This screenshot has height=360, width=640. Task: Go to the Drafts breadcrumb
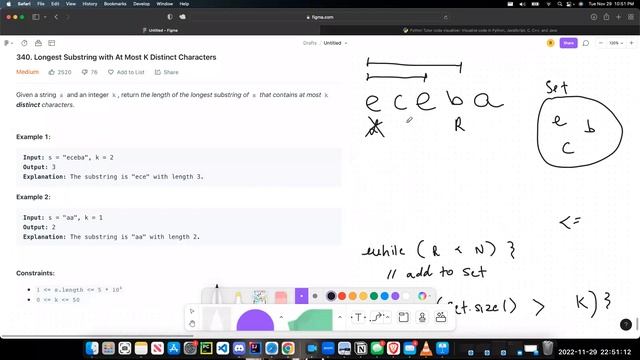pyautogui.click(x=309, y=43)
